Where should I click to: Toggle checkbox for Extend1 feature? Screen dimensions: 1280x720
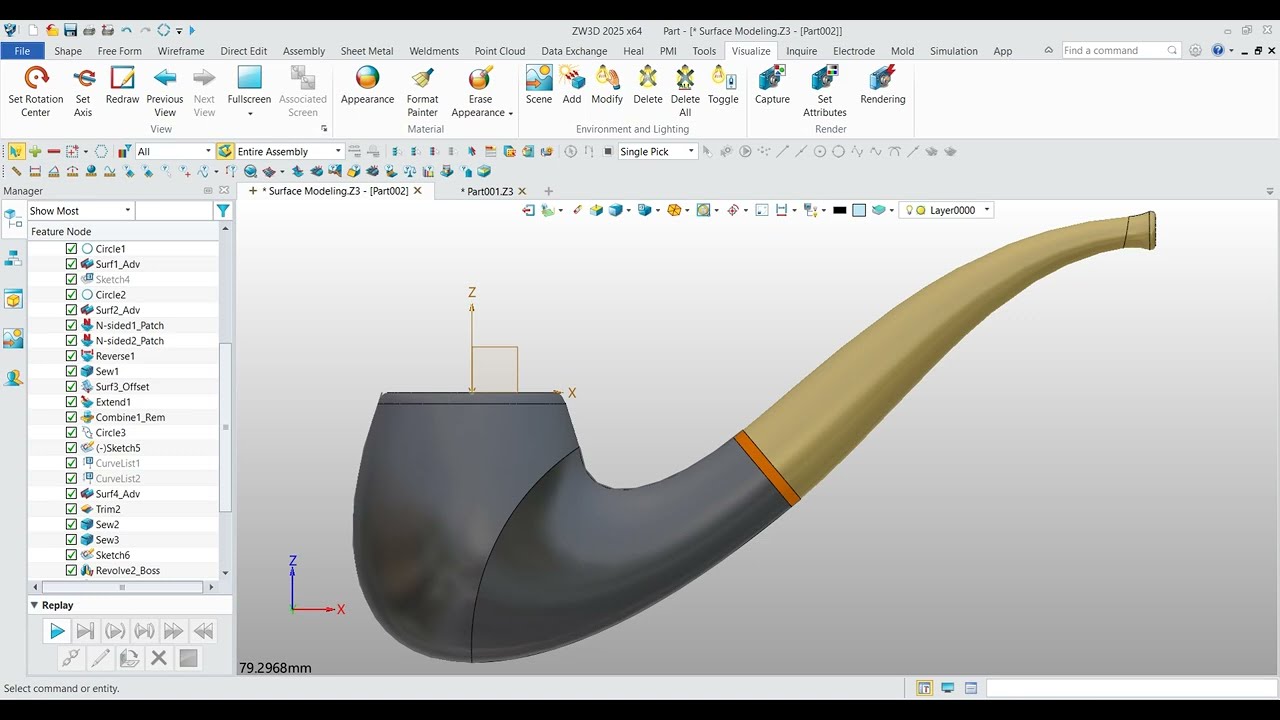(x=71, y=402)
